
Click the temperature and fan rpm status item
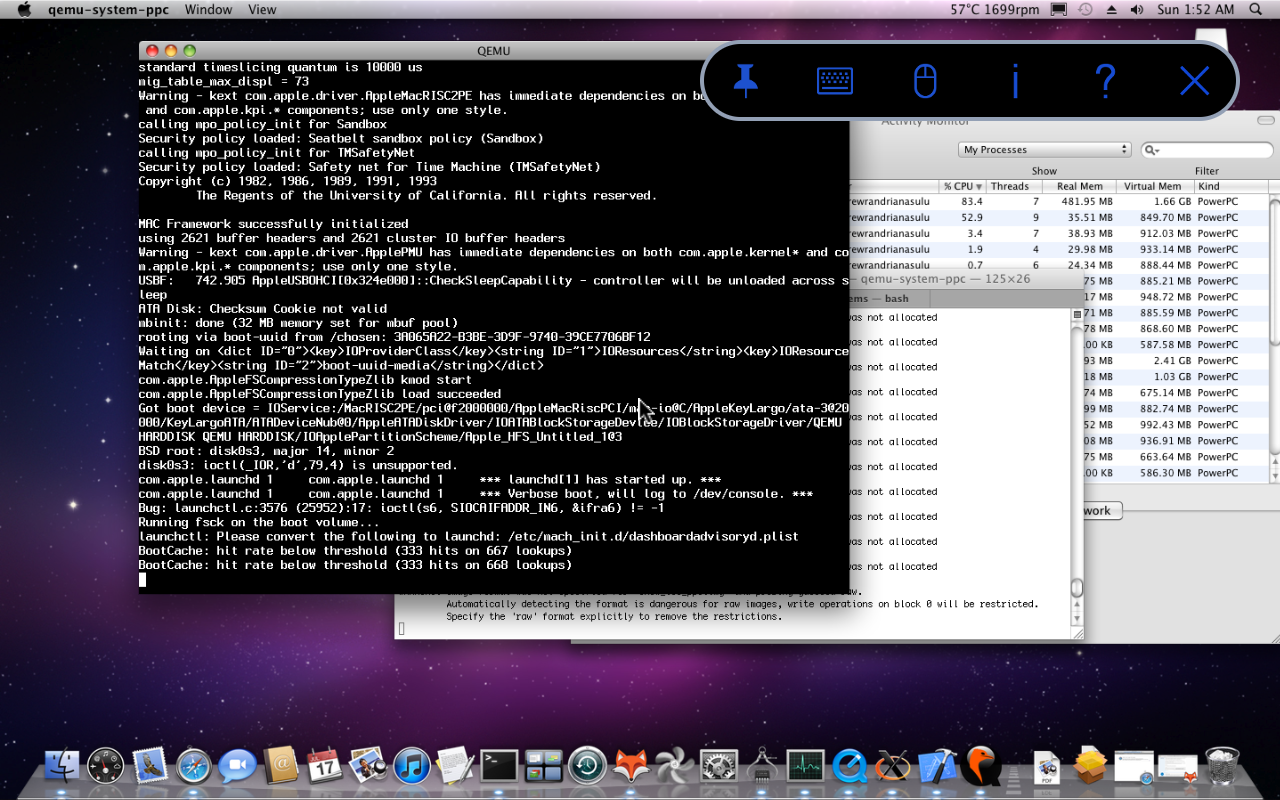[994, 10]
